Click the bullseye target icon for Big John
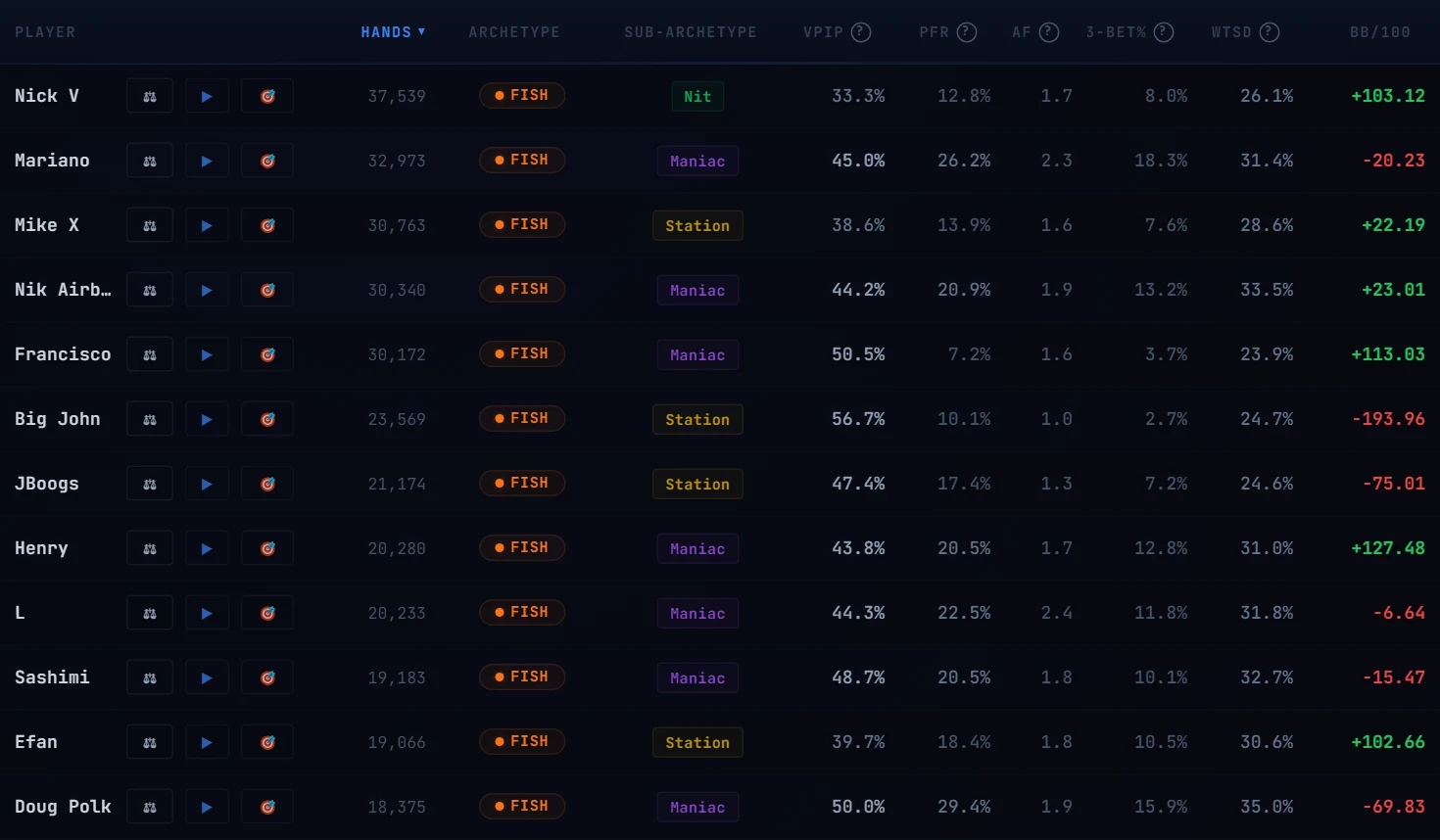The image size is (1440, 840). click(267, 419)
